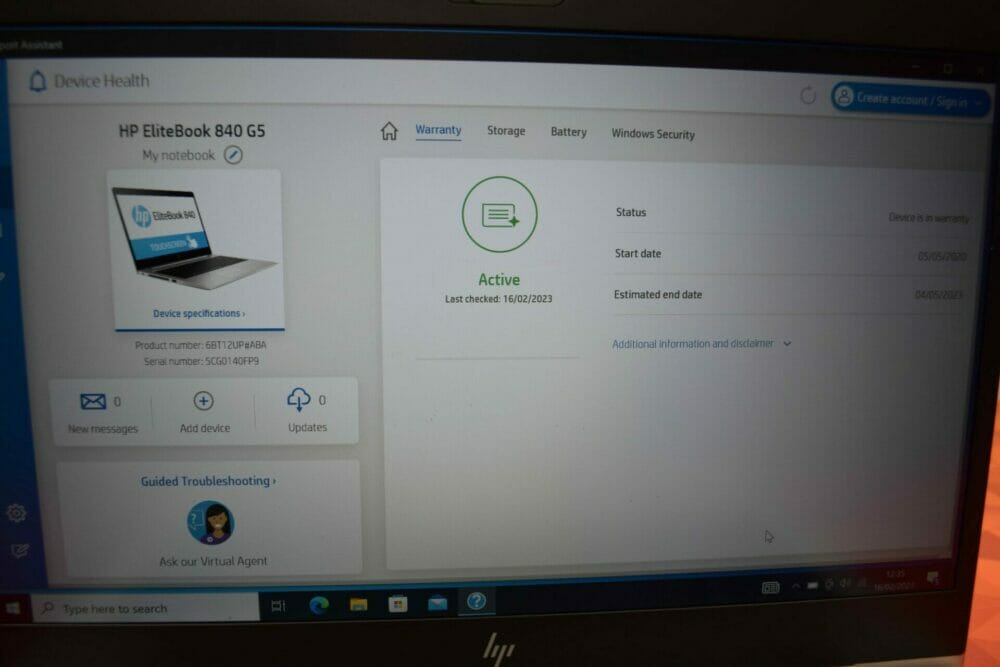Image resolution: width=1000 pixels, height=667 pixels.
Task: Open the Windows Security tab
Action: tap(653, 134)
